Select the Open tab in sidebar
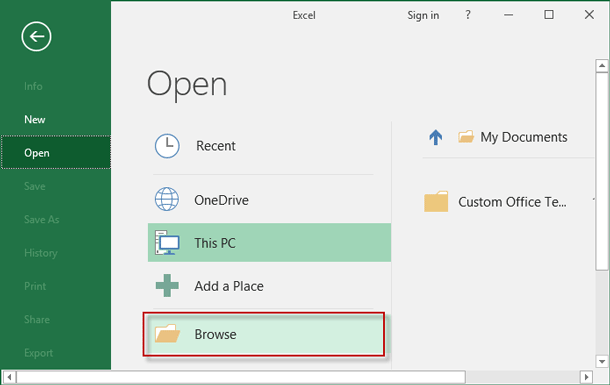This screenshot has width=610, height=385. pos(56,152)
